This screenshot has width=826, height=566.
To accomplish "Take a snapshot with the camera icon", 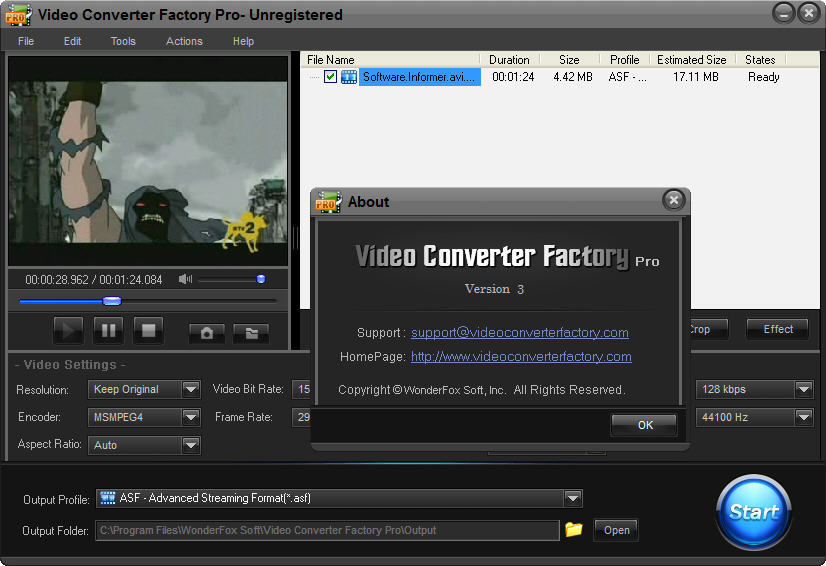I will click(x=207, y=333).
